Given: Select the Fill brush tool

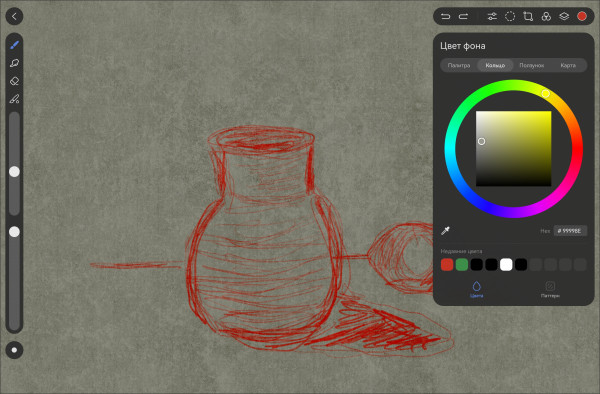Looking at the screenshot, I should pos(15,99).
